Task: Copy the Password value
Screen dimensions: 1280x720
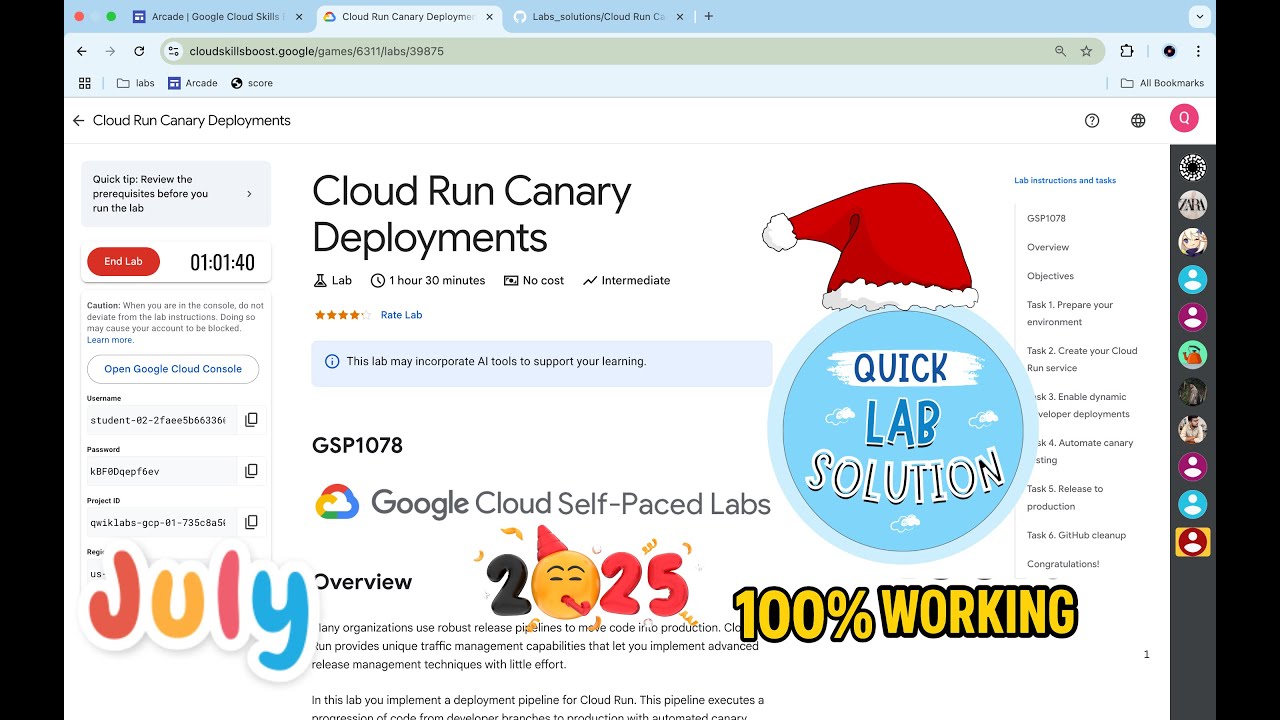Action: click(x=252, y=471)
